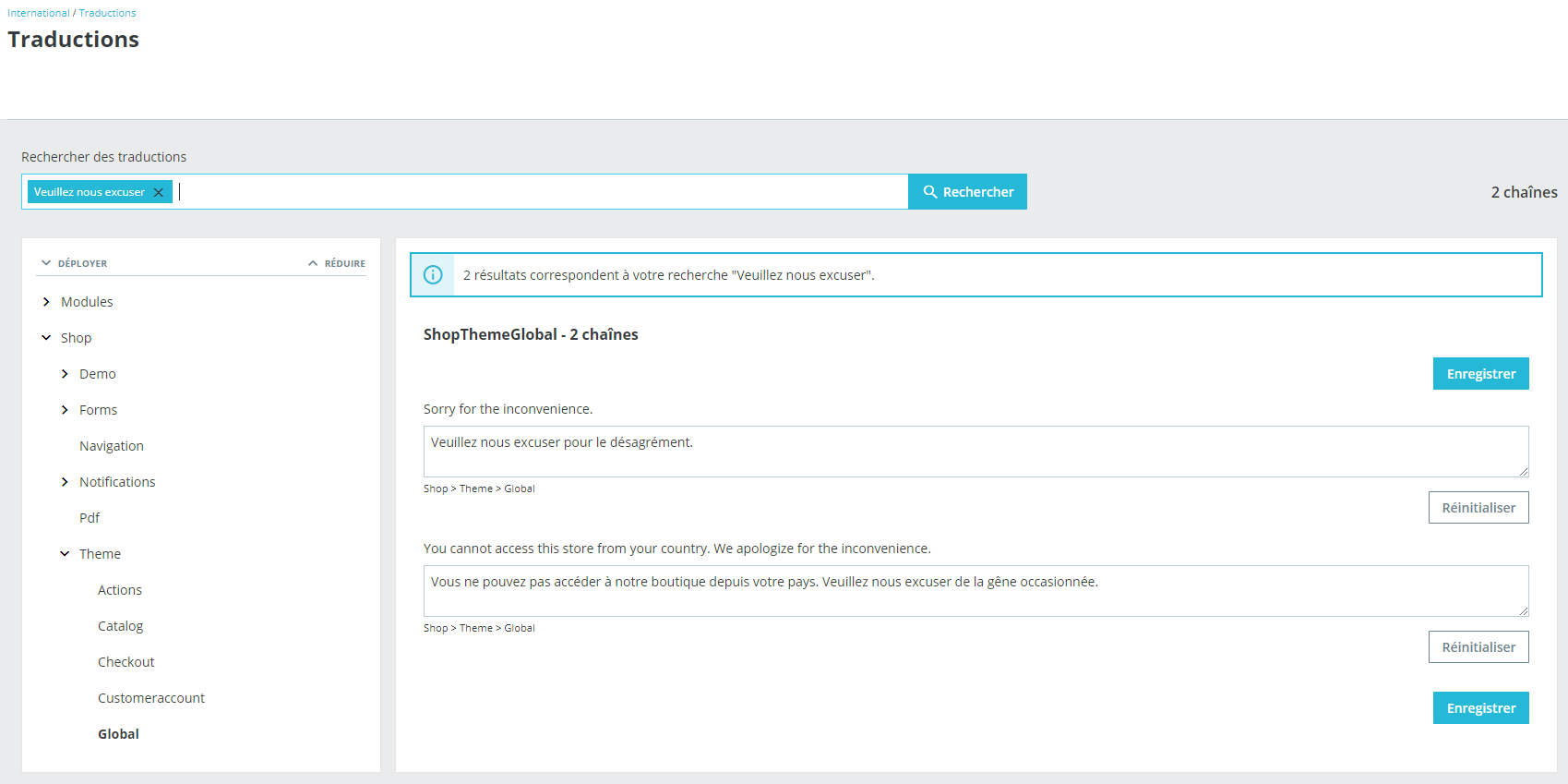
Task: Expand the Modules tree node
Action: coord(46,302)
